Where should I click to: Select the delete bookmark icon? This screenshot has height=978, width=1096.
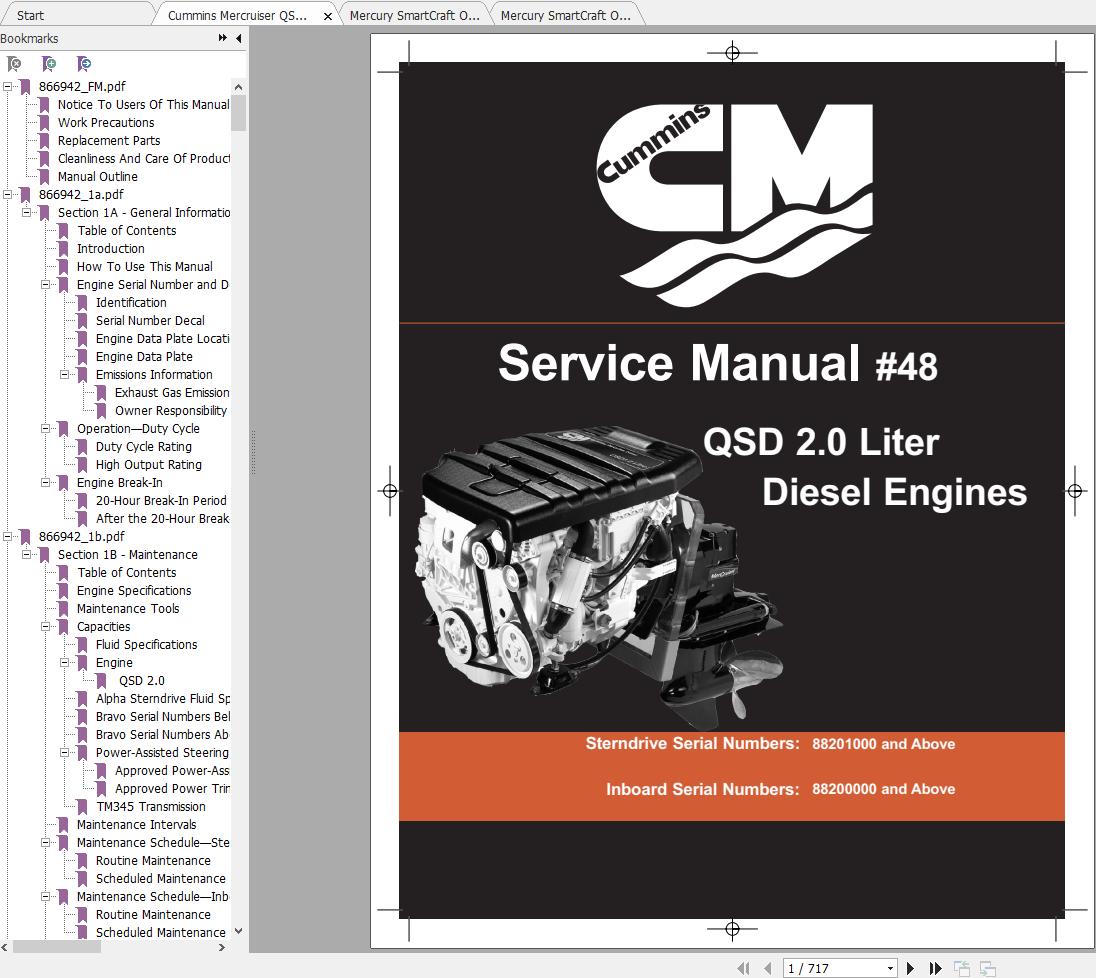click(15, 64)
